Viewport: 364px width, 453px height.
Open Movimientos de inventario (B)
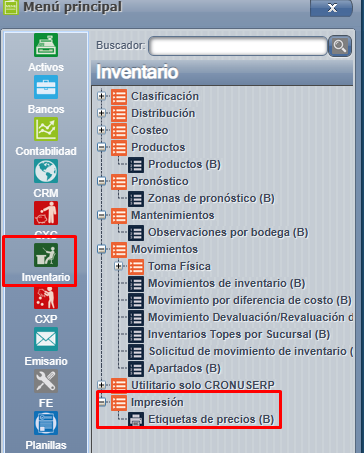(227, 283)
